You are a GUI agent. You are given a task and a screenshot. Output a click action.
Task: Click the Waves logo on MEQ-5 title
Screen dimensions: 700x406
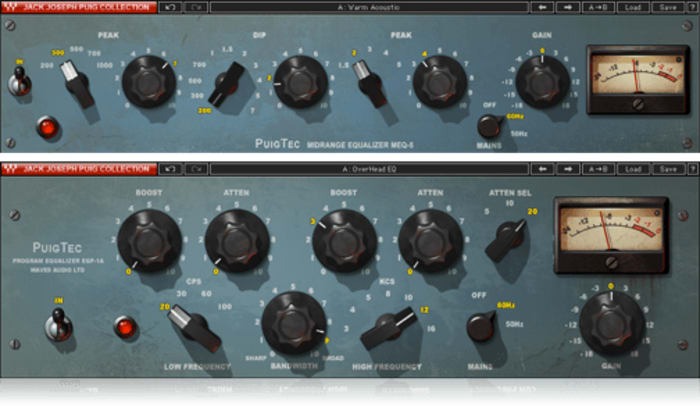pyautogui.click(x=10, y=7)
